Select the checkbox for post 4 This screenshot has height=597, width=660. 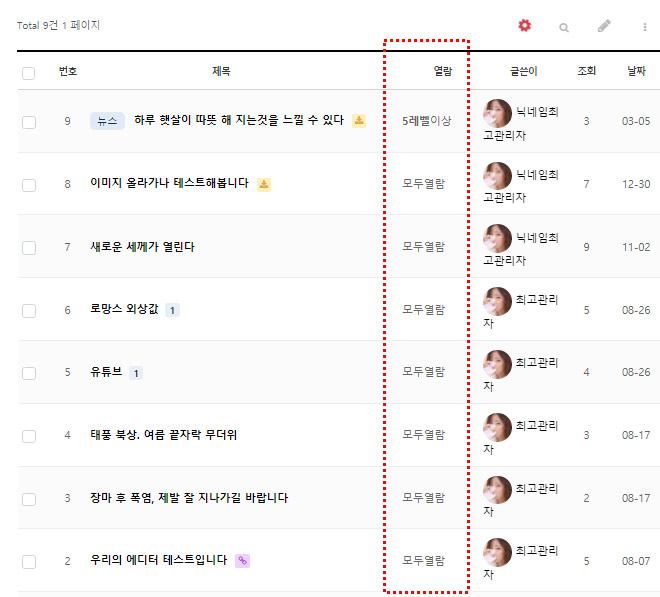pos(28,436)
